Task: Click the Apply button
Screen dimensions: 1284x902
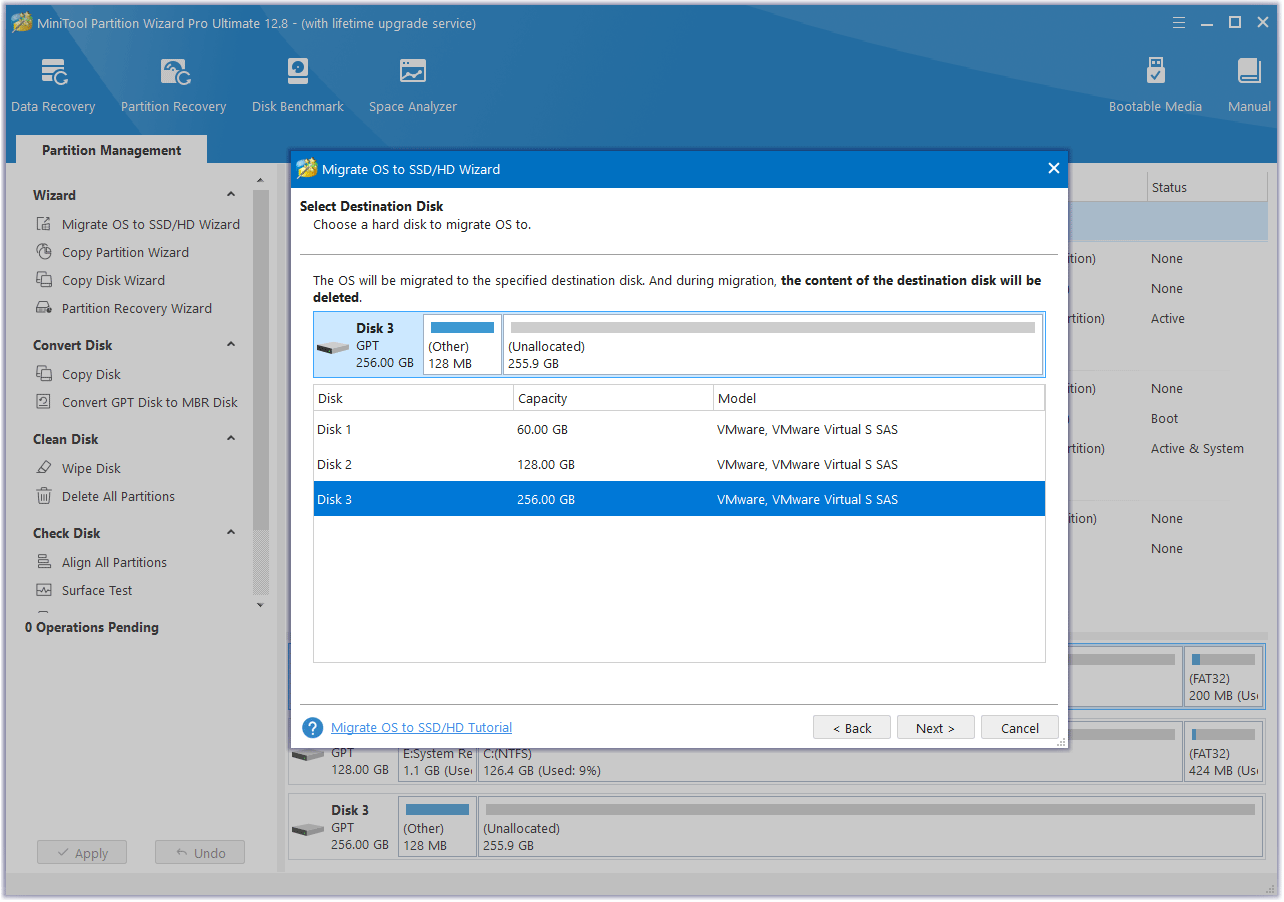Action: 82,853
